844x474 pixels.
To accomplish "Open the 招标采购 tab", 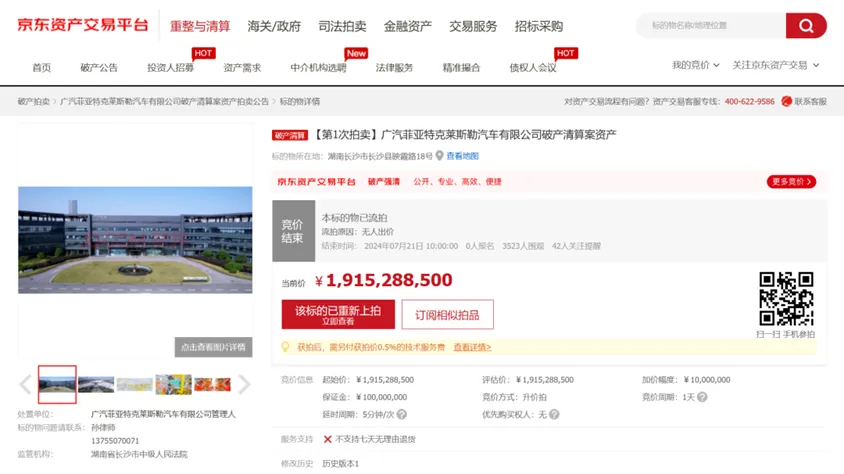I will coord(538,26).
